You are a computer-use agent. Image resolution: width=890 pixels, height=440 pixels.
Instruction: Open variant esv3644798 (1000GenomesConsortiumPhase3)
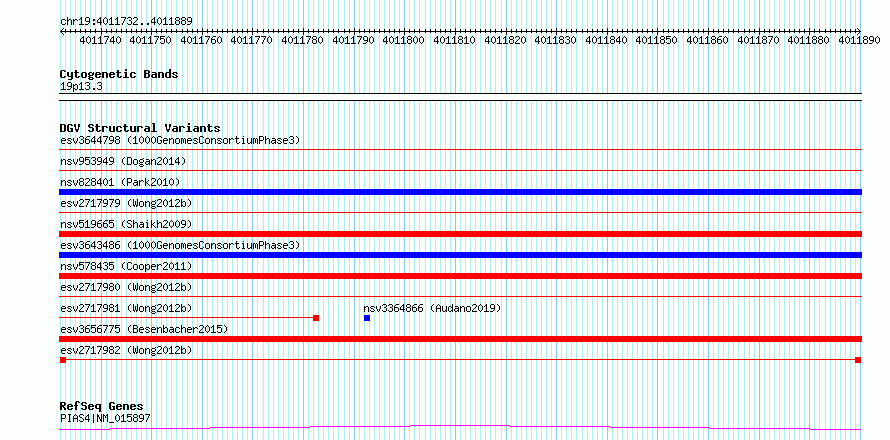(x=180, y=140)
